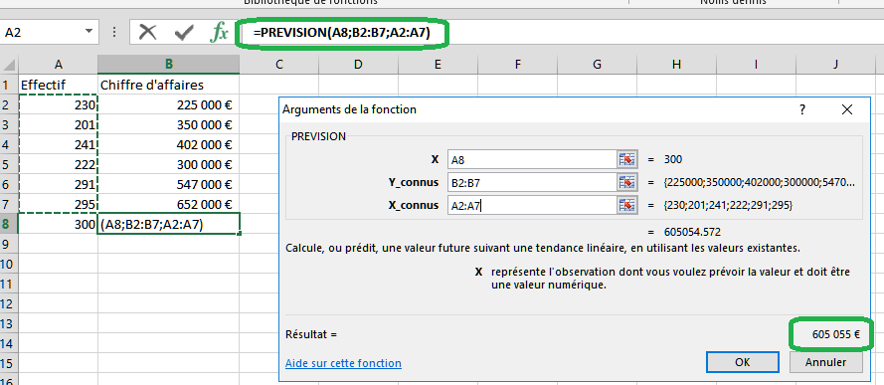Click the Chiffre d'affaires header cell

click(x=169, y=85)
